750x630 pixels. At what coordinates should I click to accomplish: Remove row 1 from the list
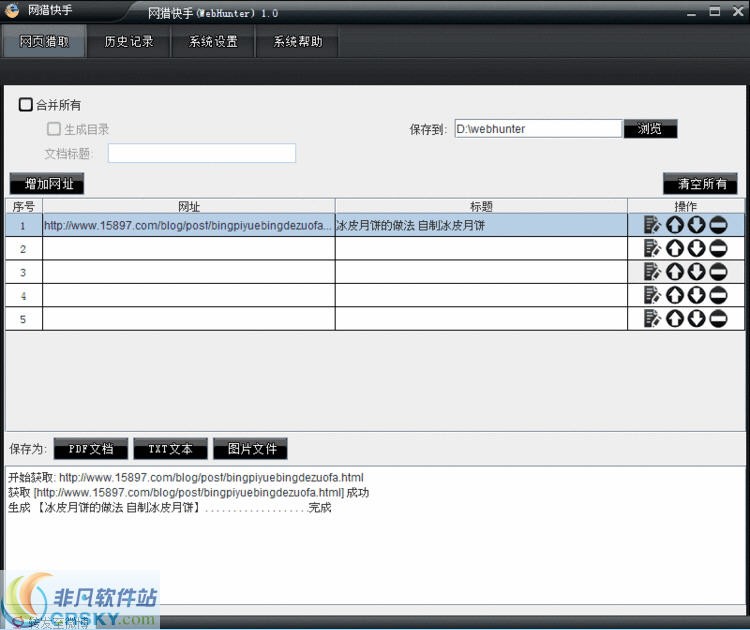click(718, 225)
